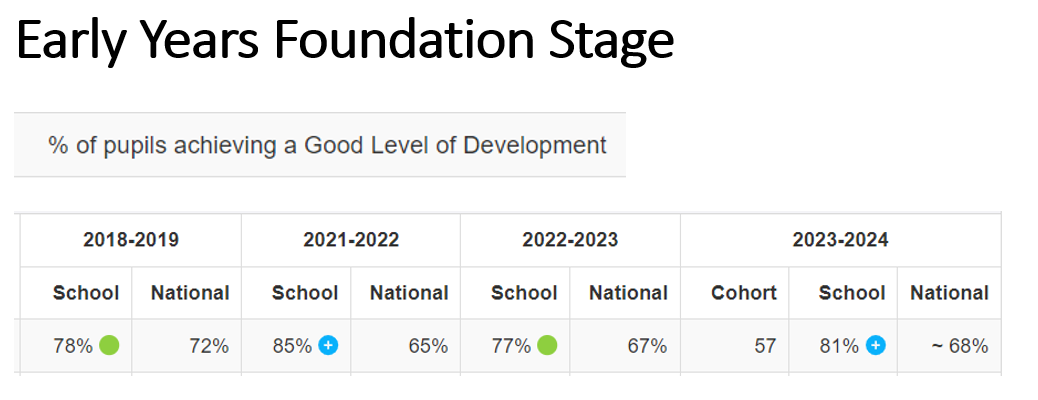Click the Cohort column header
The width and height of the screenshot is (1038, 400).
[x=744, y=293]
